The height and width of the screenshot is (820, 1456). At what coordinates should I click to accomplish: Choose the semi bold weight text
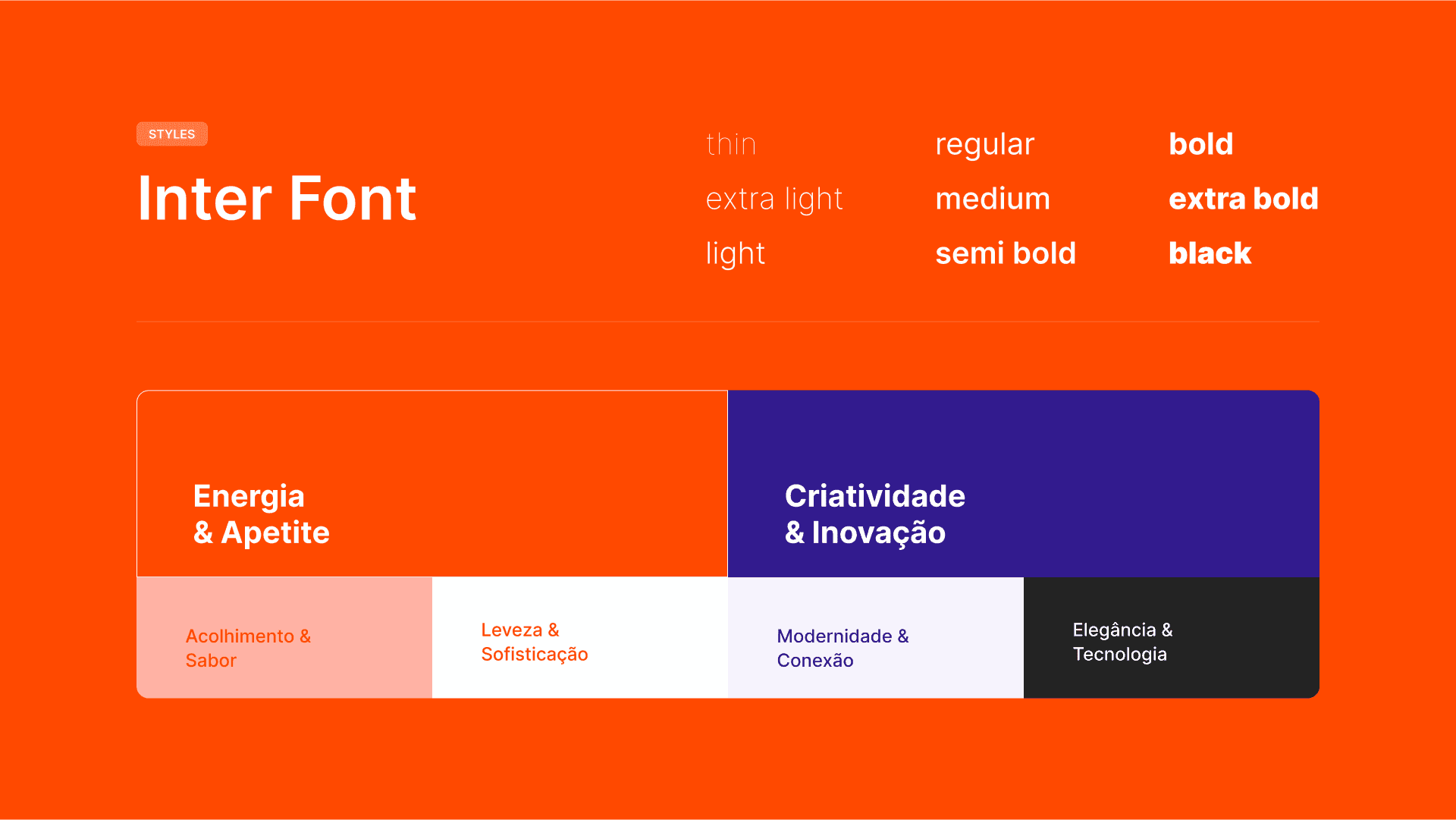point(1006,253)
